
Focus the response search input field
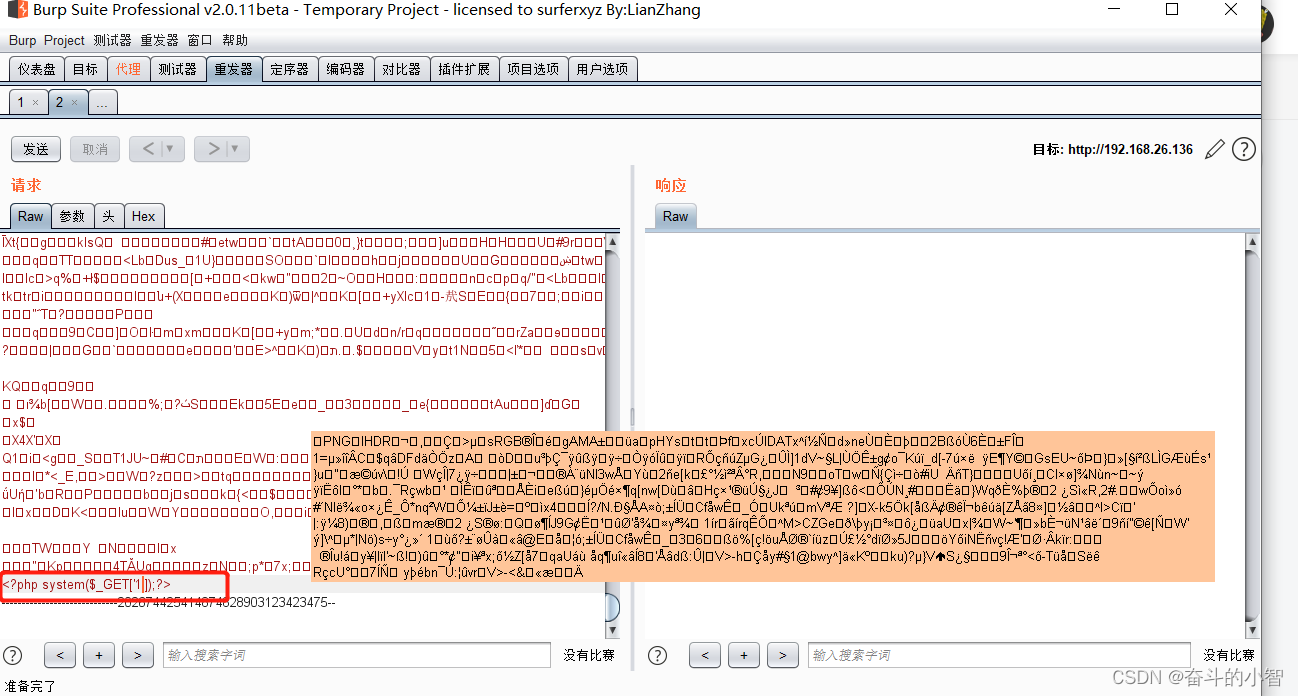[x=998, y=655]
